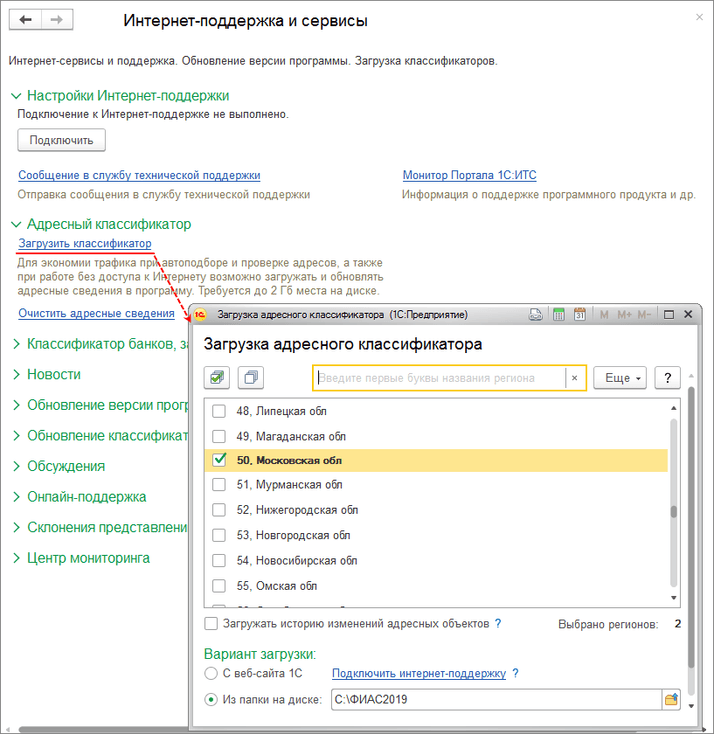Expand the Классификатор банков section
The image size is (714, 734).
(16, 344)
